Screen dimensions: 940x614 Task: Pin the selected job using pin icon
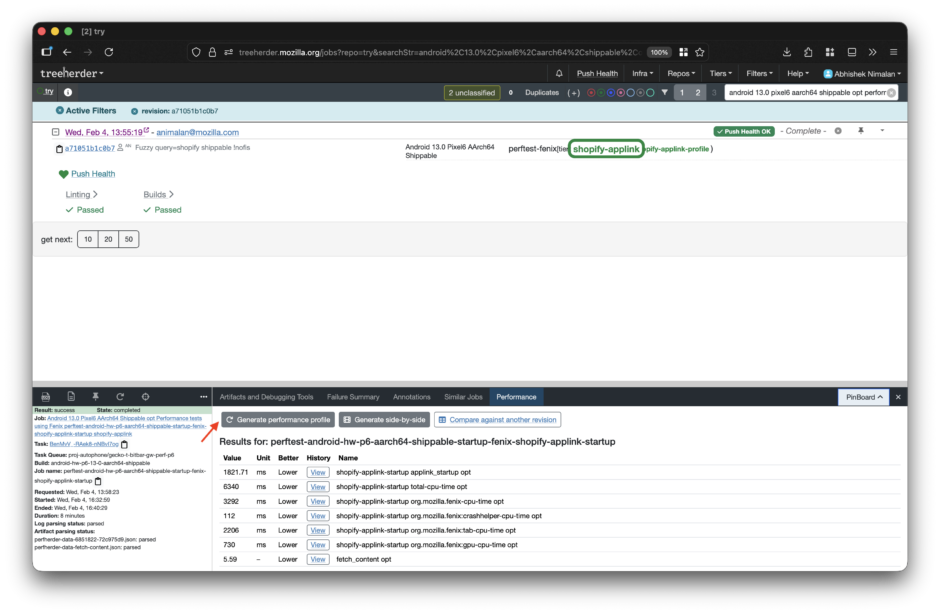[x=96, y=396]
